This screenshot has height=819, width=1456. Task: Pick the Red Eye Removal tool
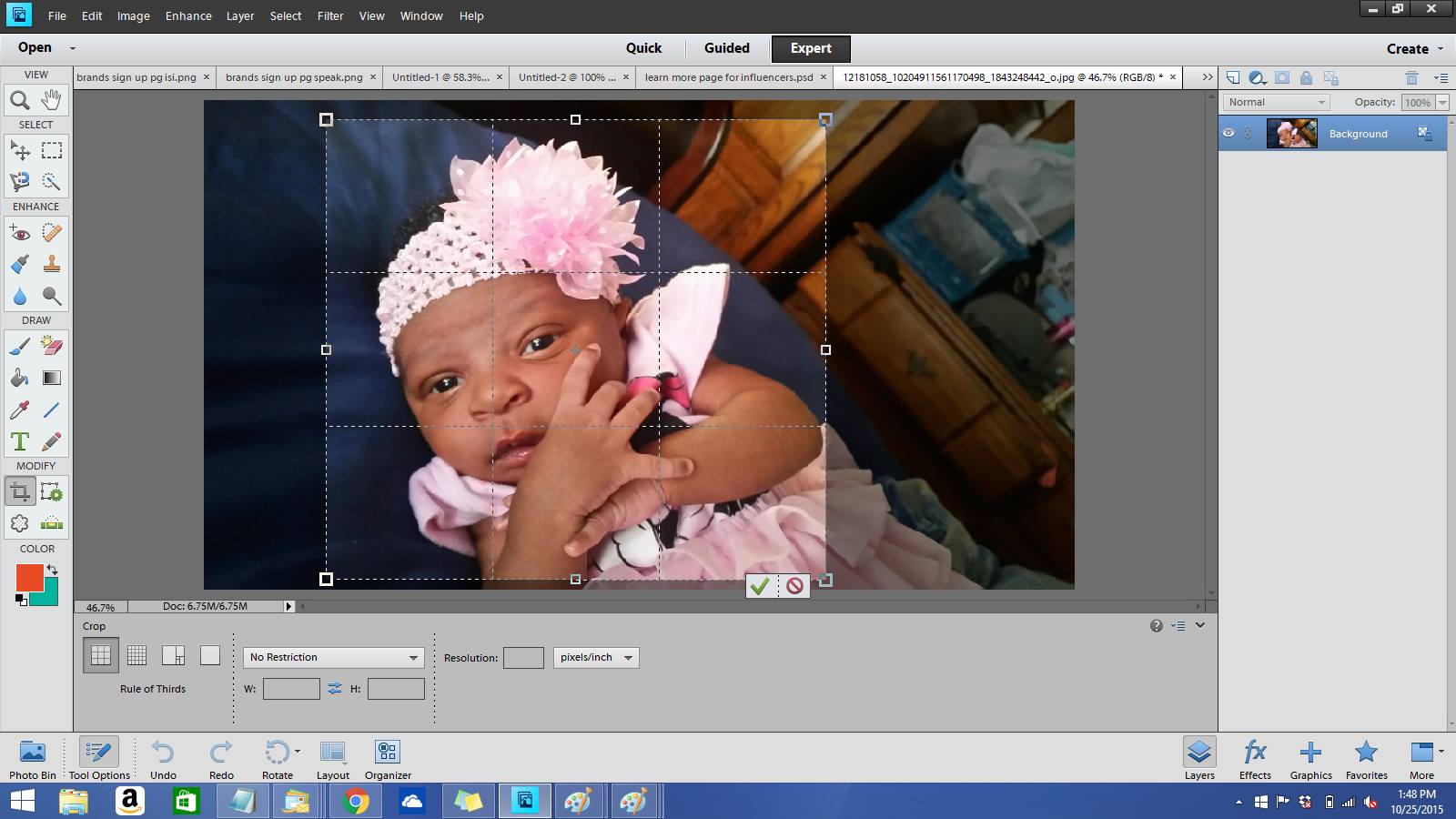tap(19, 233)
